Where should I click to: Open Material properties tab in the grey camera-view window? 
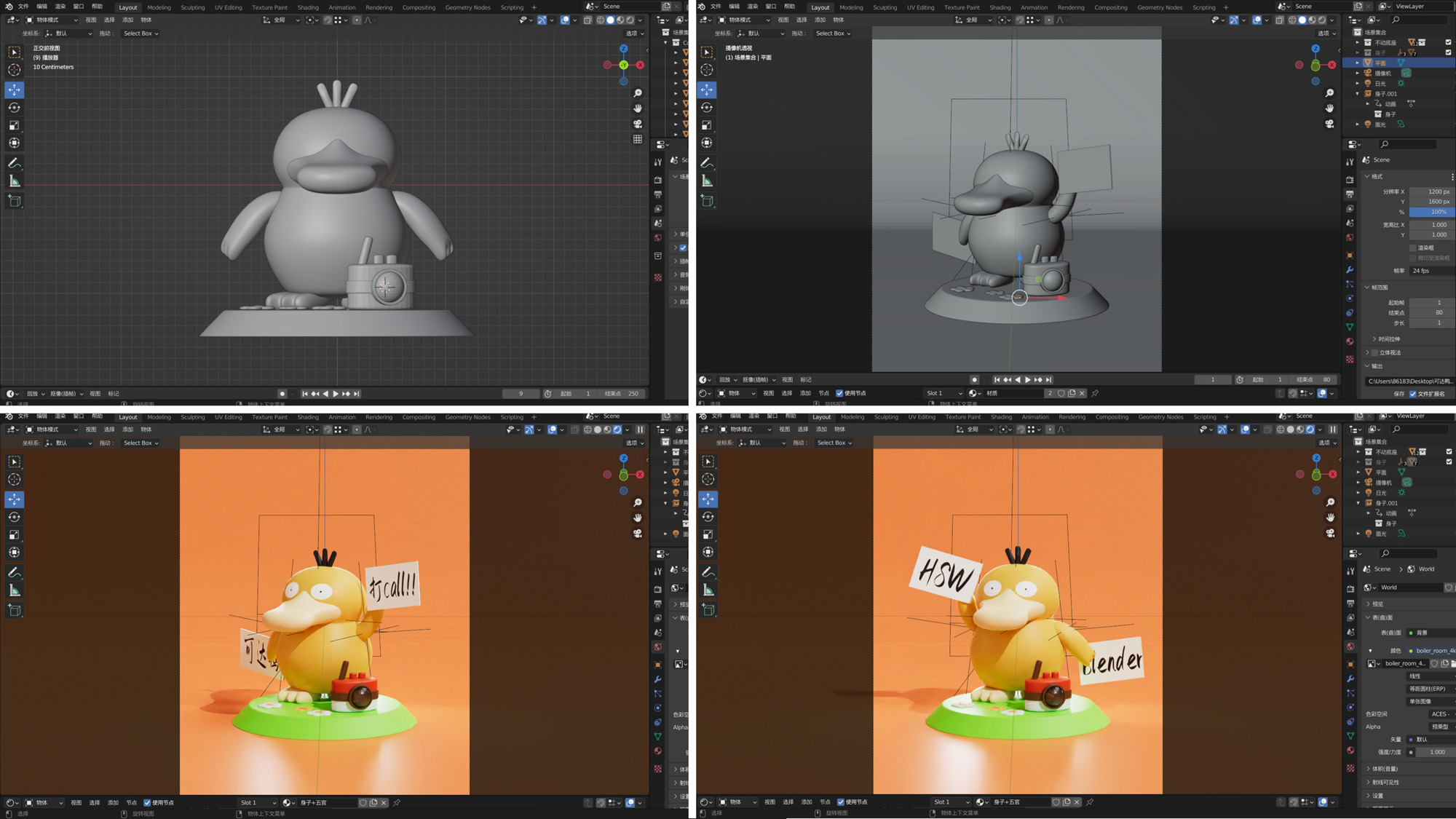[x=1350, y=341]
